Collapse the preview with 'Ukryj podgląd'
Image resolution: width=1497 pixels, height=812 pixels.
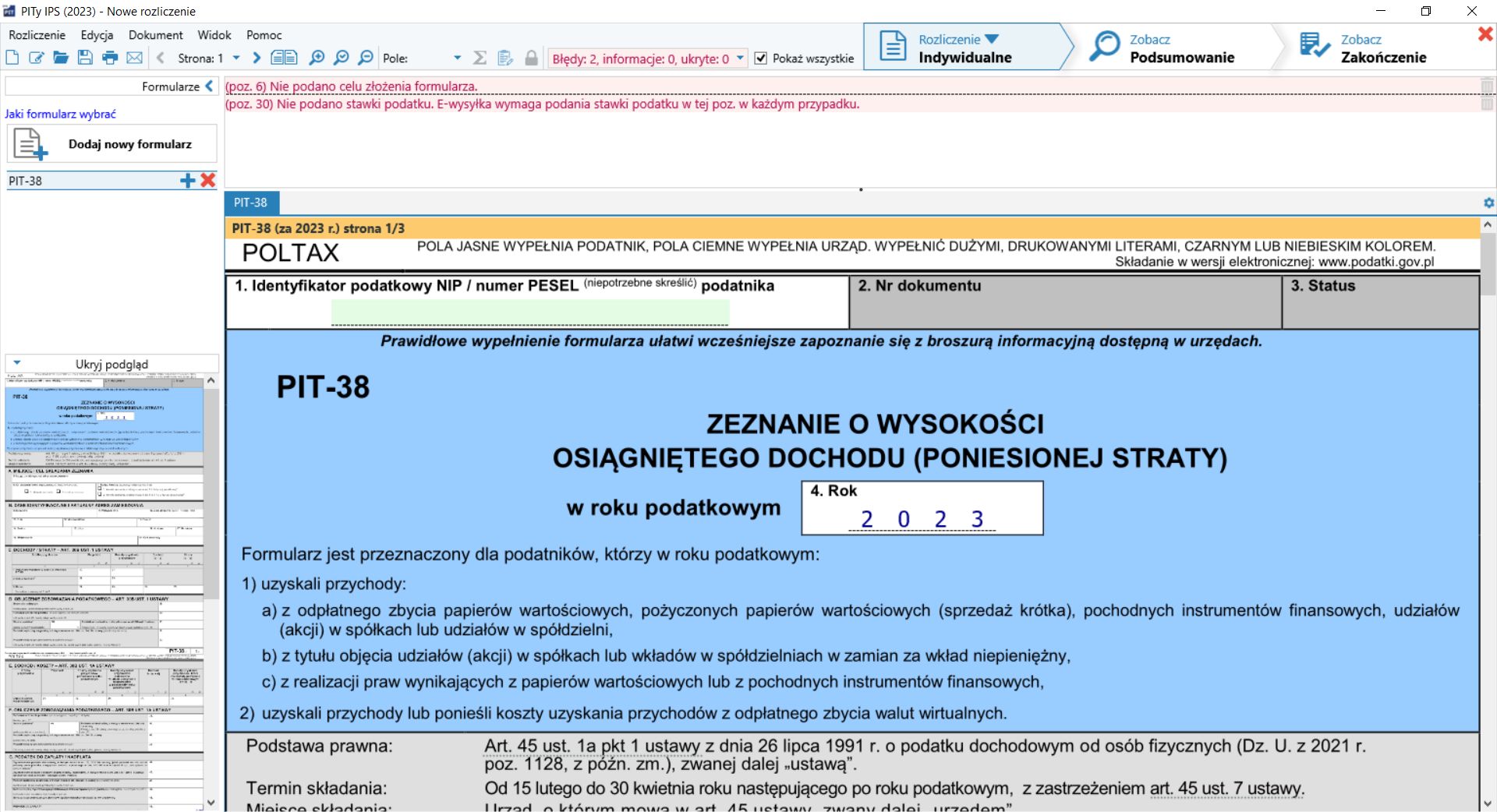111,364
